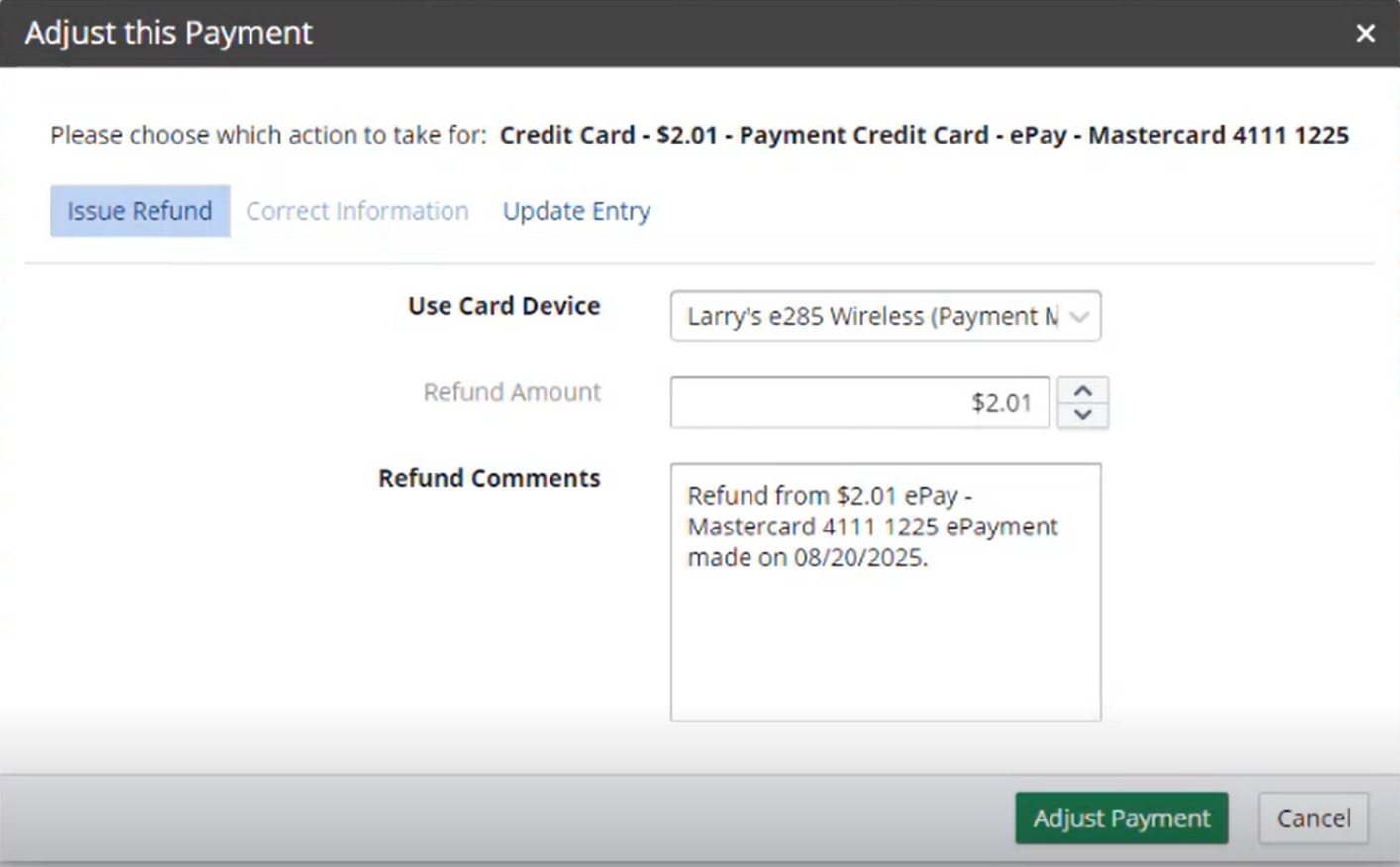Switch to the Correct Information tab
The image size is (1400, 867).
pyautogui.click(x=356, y=211)
